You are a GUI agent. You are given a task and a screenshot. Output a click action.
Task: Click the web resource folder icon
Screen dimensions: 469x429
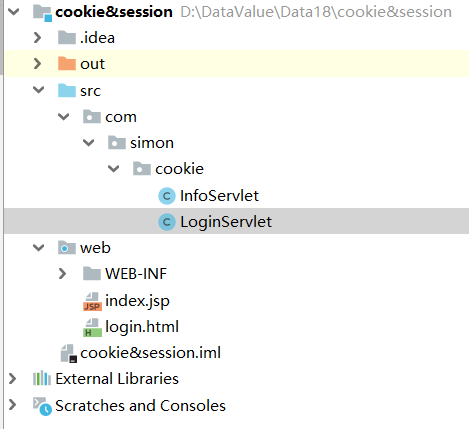click(67, 248)
